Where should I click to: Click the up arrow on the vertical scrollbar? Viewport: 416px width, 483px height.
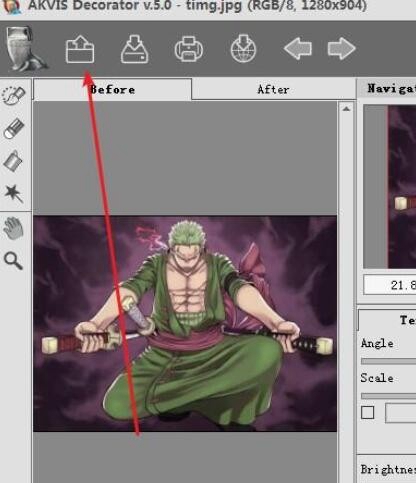point(346,109)
